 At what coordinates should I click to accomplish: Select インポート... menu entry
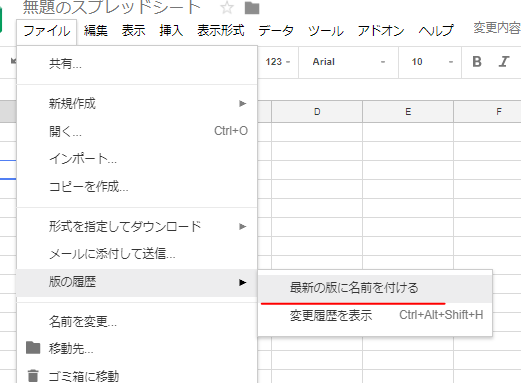click(x=137, y=159)
